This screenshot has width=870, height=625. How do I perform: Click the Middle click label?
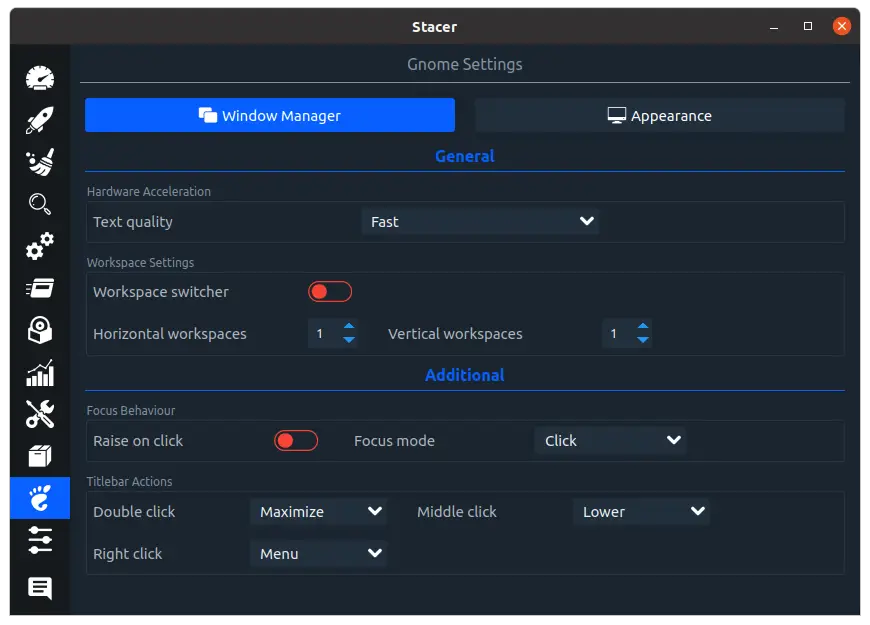(x=457, y=512)
